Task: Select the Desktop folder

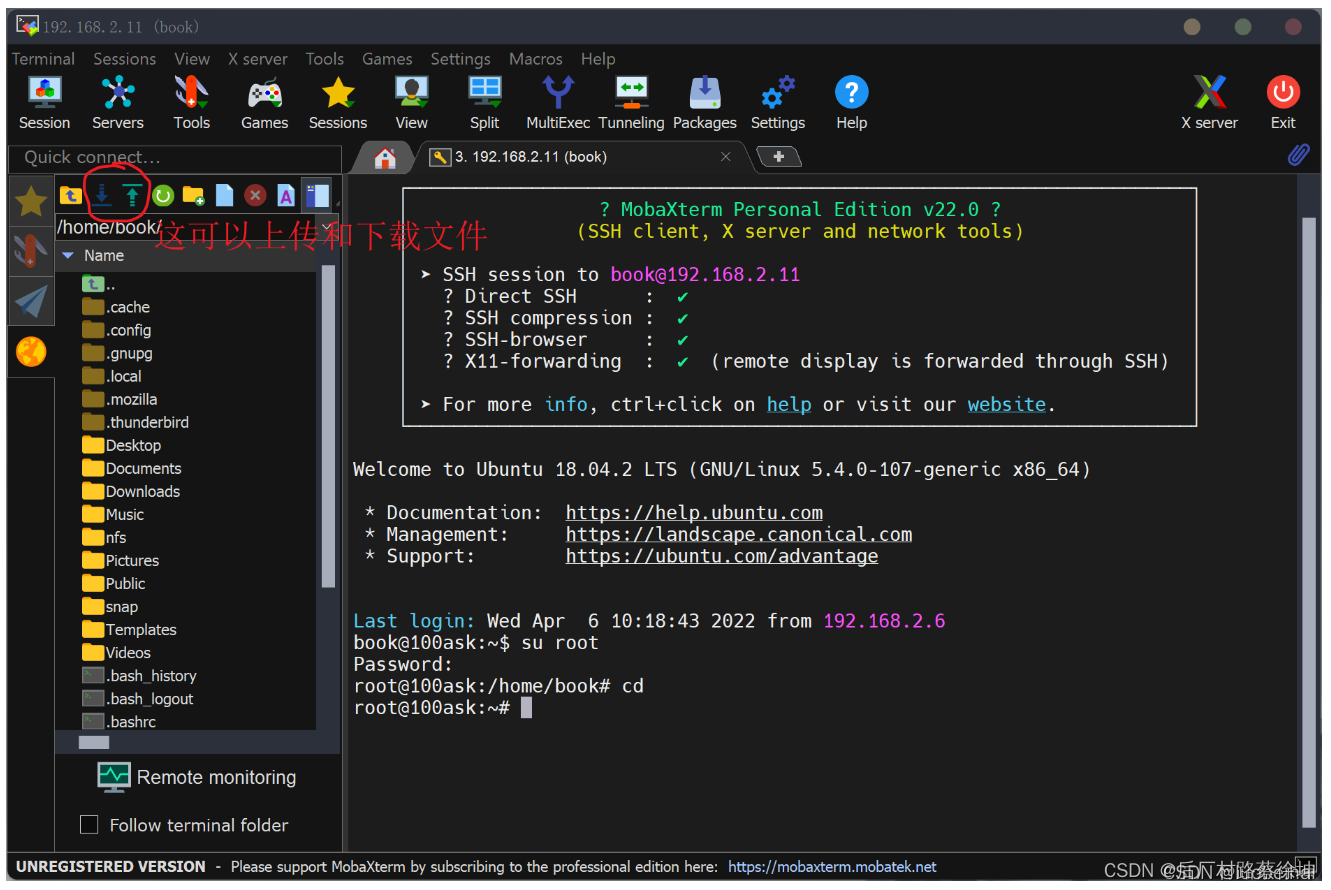Action: [x=121, y=445]
